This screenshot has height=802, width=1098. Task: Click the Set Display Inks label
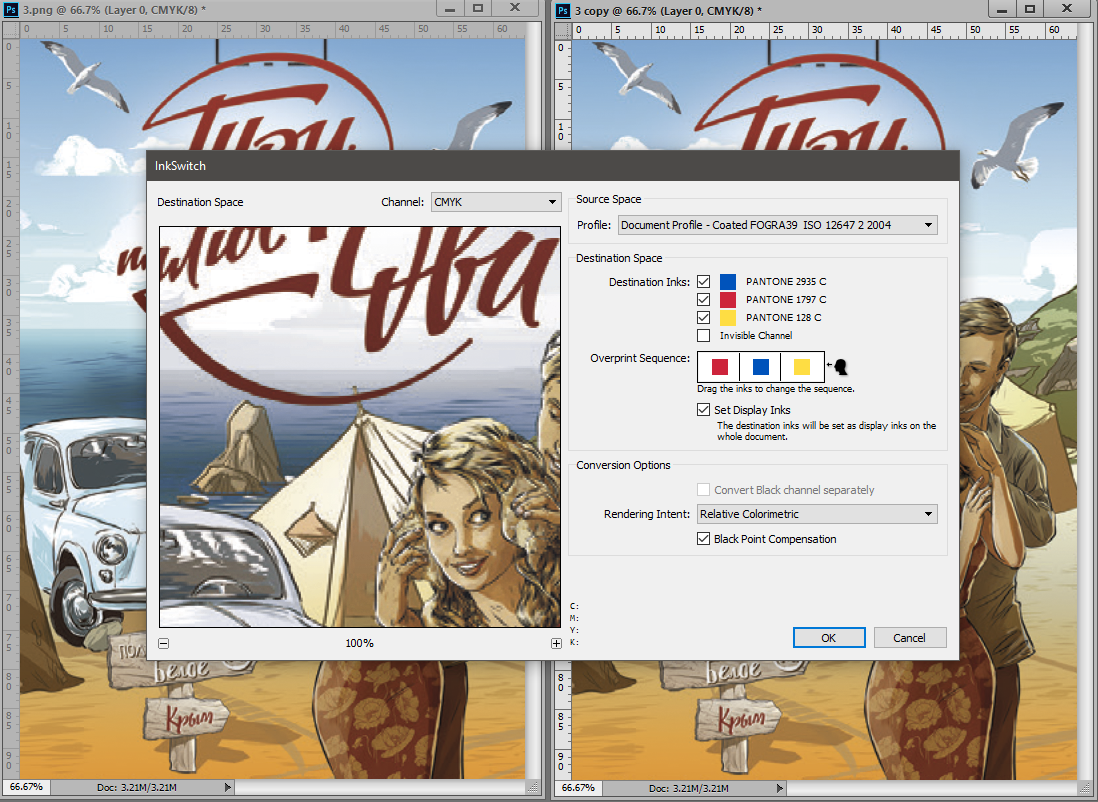752,410
